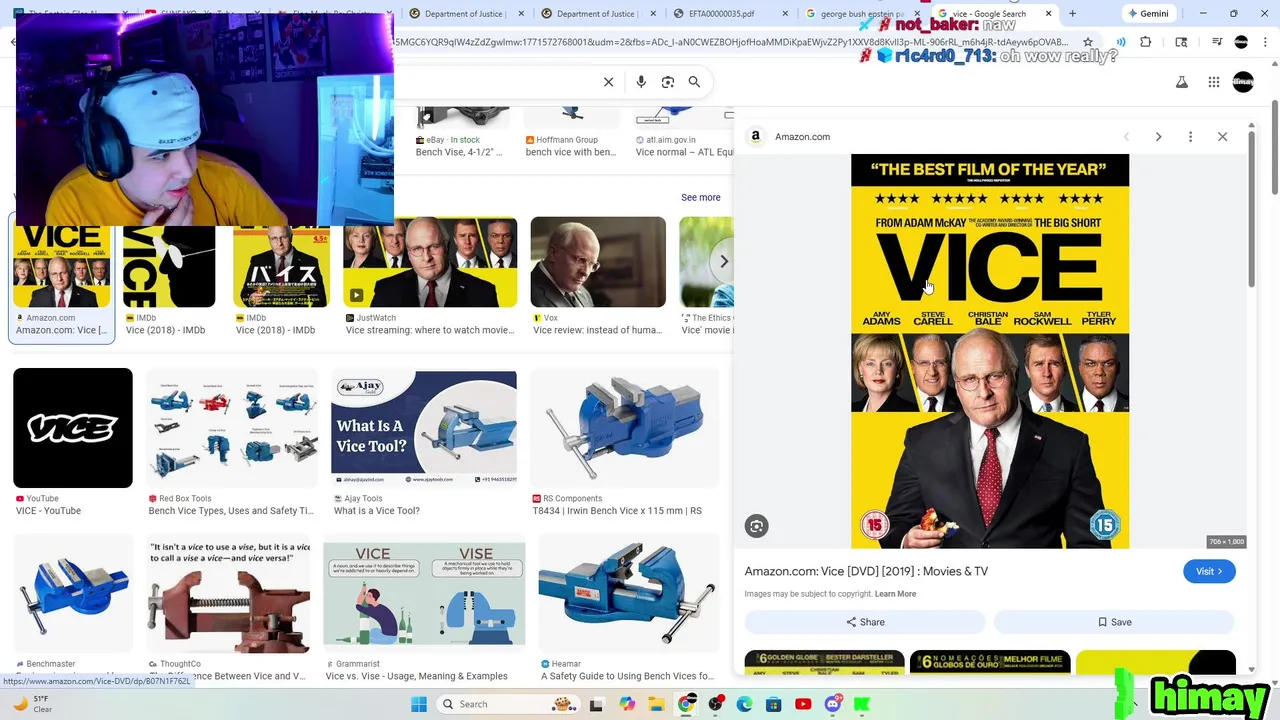Open the large Vice DVD poster image
1280x720 pixels.
click(990, 351)
